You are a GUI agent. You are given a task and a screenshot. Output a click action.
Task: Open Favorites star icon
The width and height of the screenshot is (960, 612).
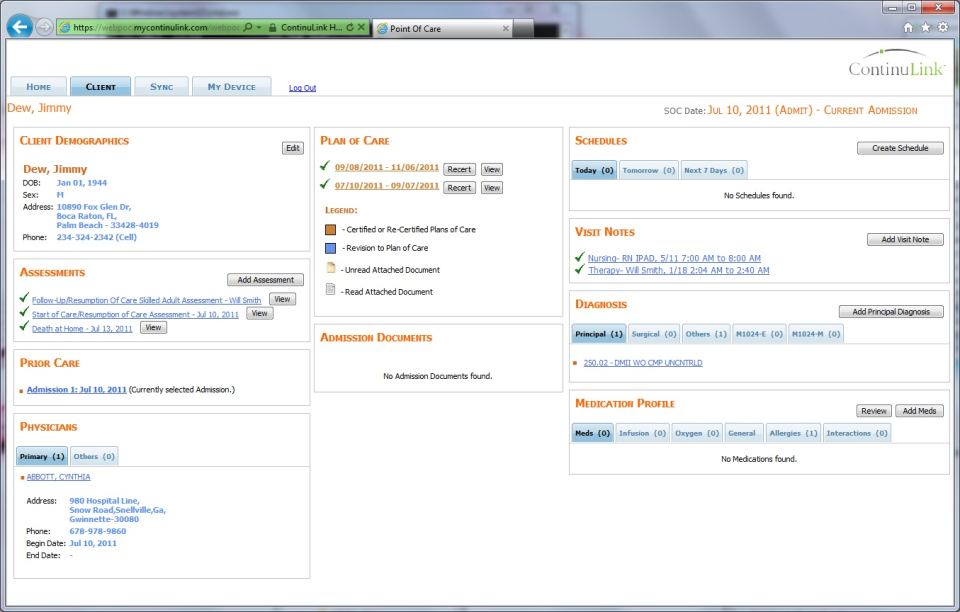pos(926,27)
